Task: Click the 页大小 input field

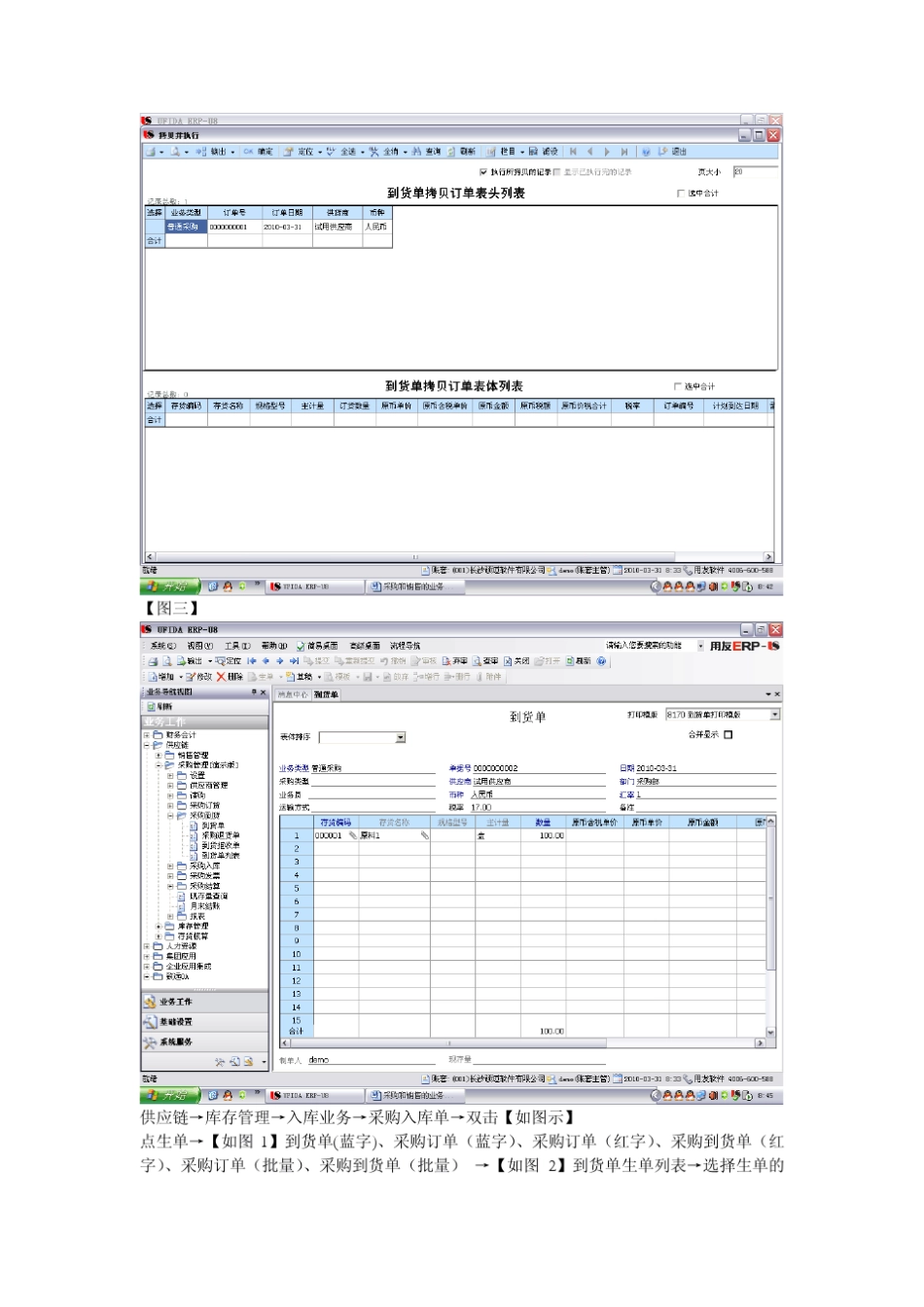Action: (755, 171)
